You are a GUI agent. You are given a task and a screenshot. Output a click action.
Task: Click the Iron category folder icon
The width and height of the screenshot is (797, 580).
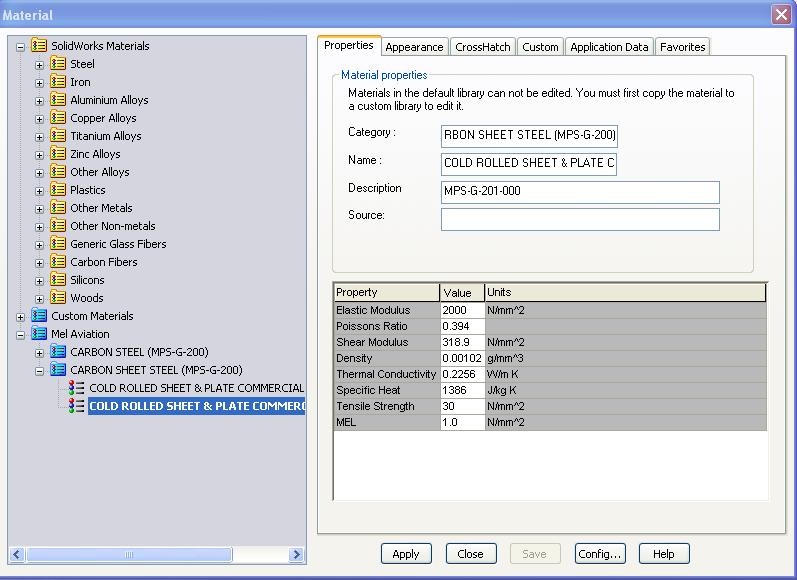[58, 82]
